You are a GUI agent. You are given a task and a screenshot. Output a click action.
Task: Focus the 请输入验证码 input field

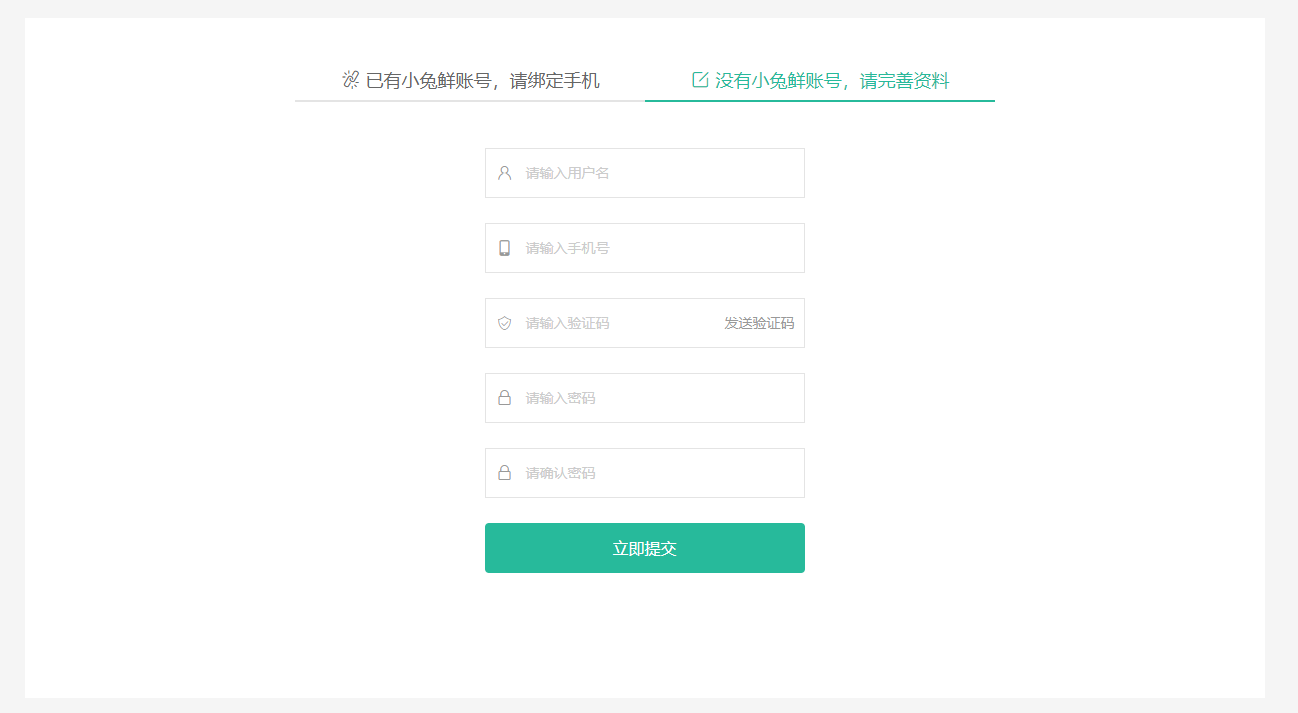click(x=615, y=323)
